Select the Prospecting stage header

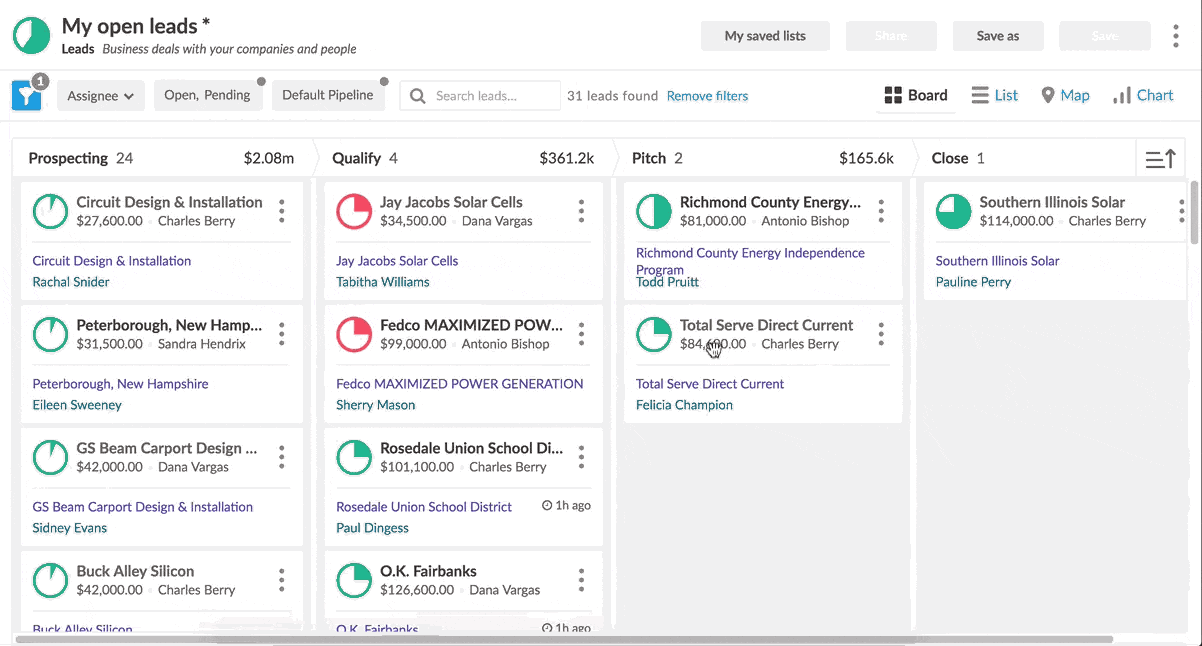(161, 158)
